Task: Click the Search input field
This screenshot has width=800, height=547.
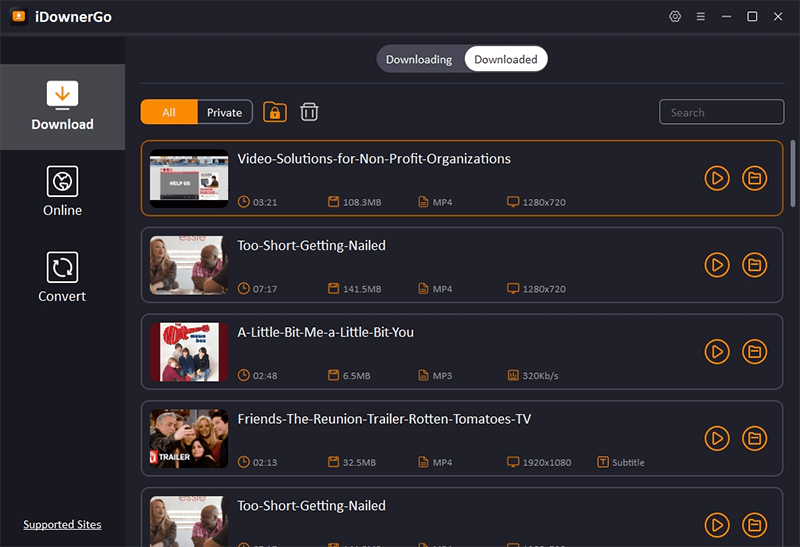Action: pos(721,112)
